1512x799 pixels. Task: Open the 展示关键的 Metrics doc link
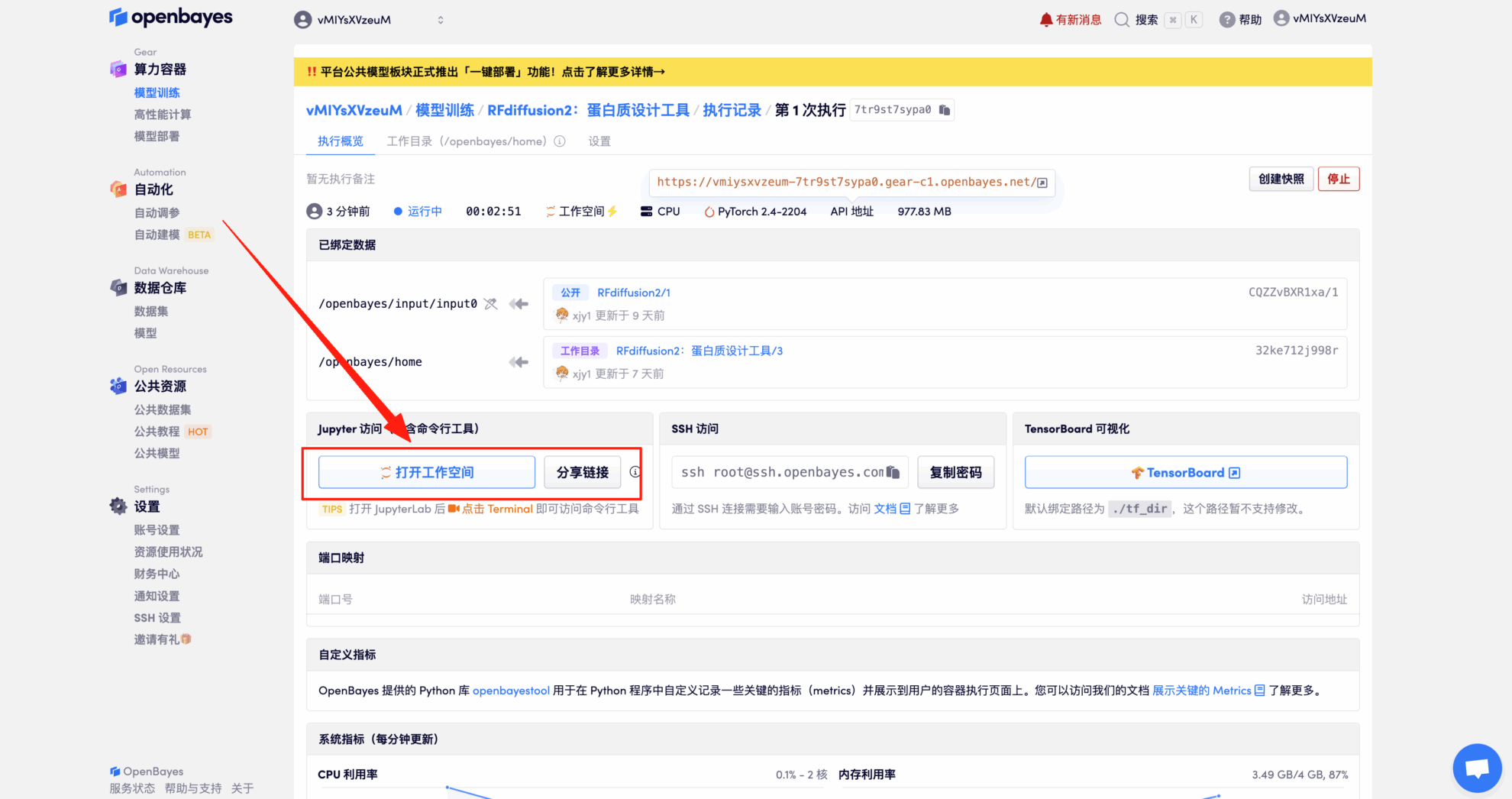[x=1209, y=691]
